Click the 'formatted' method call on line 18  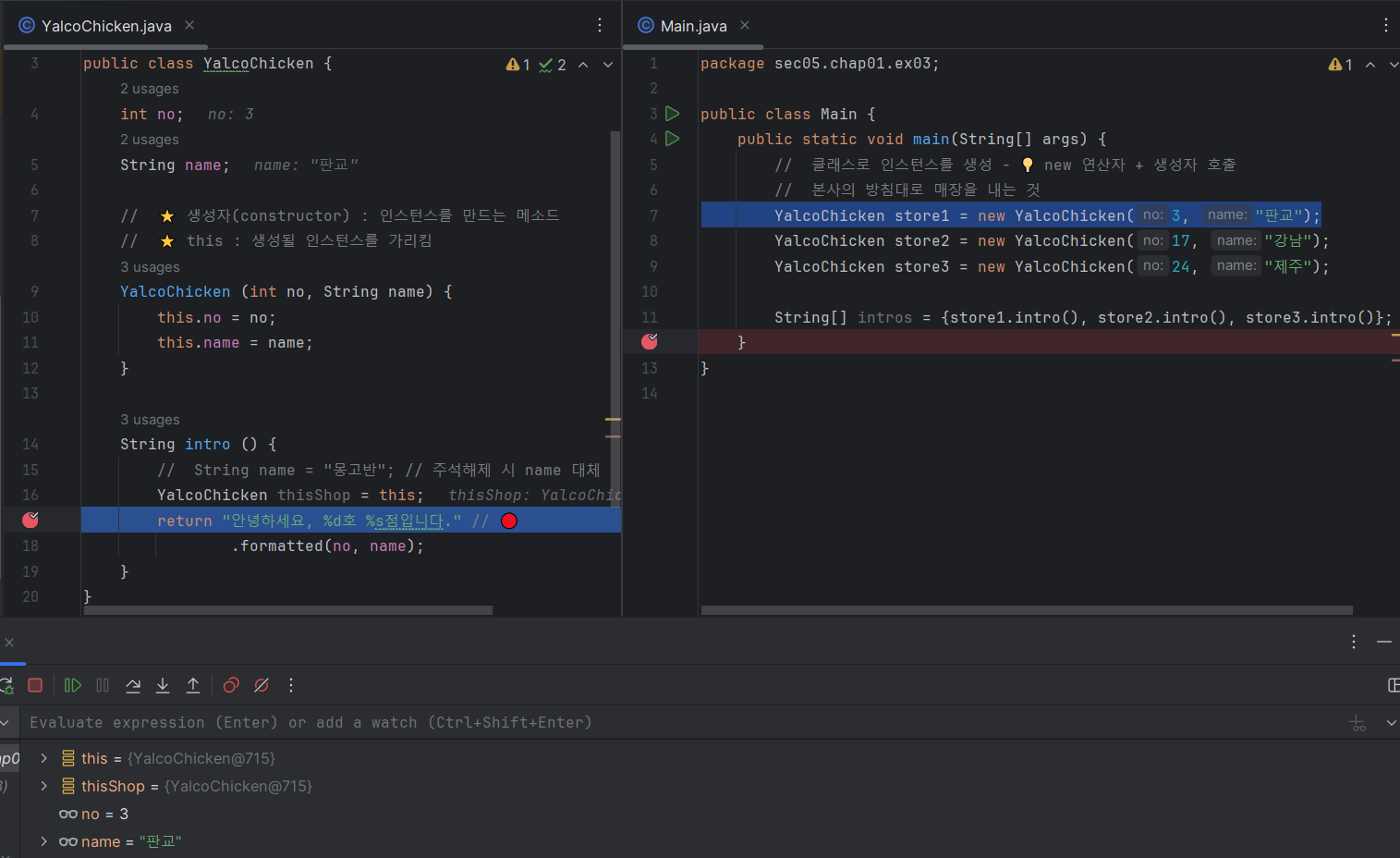click(282, 546)
